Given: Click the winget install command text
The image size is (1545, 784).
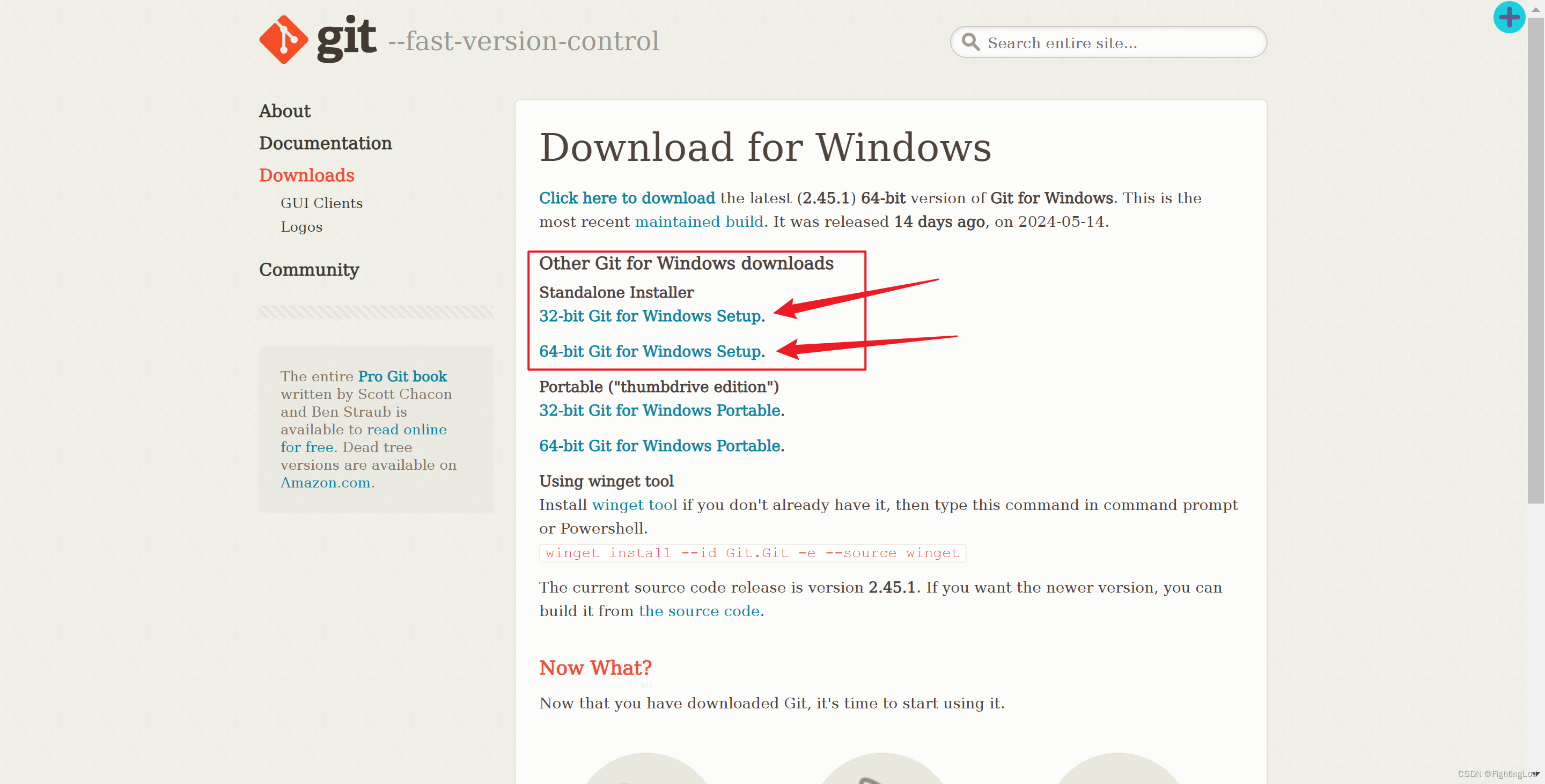Looking at the screenshot, I should (752, 553).
